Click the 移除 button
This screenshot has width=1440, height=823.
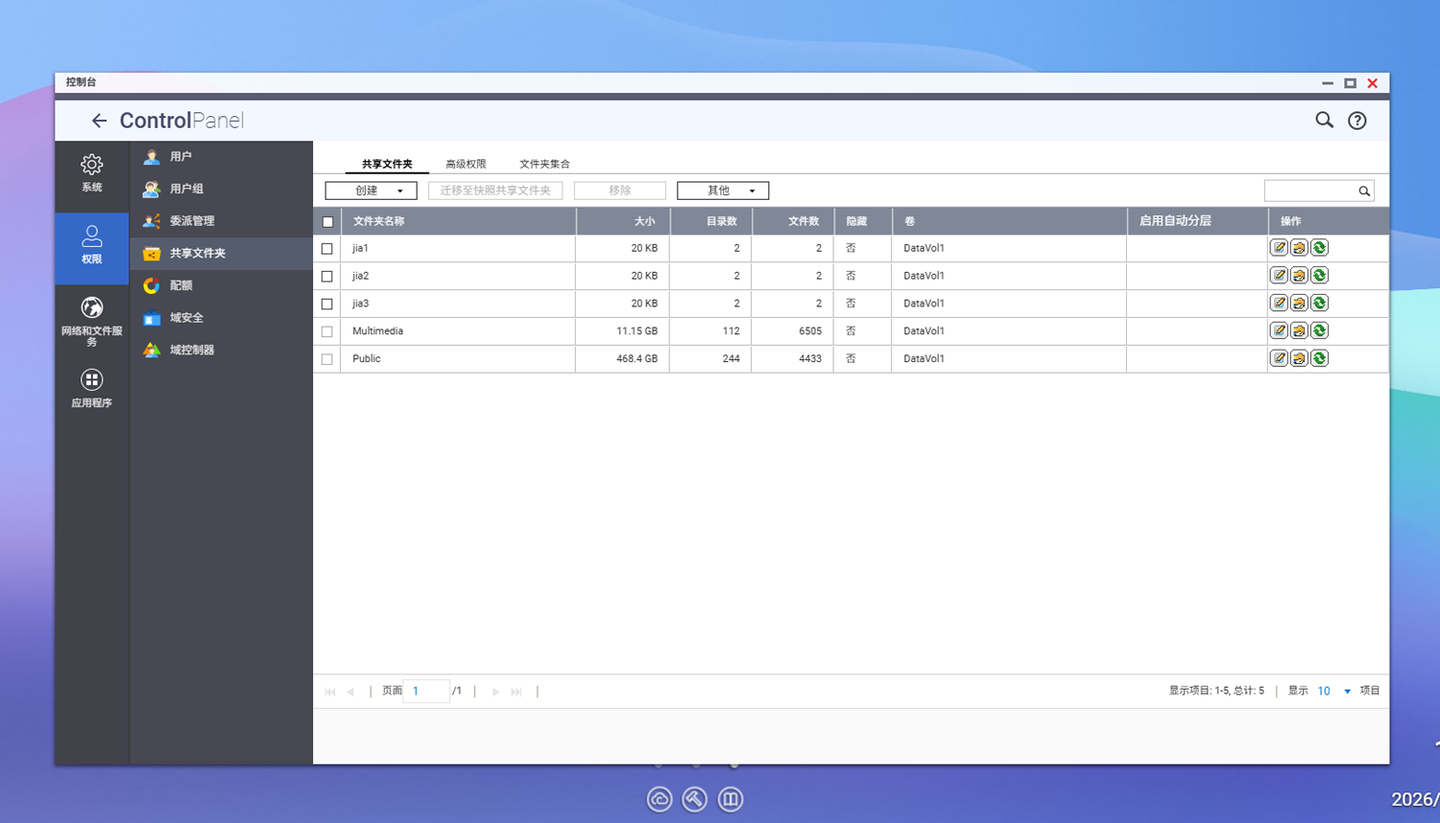[620, 190]
